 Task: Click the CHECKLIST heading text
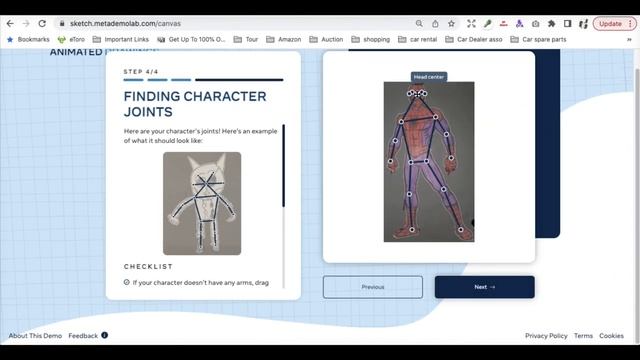[148, 267]
